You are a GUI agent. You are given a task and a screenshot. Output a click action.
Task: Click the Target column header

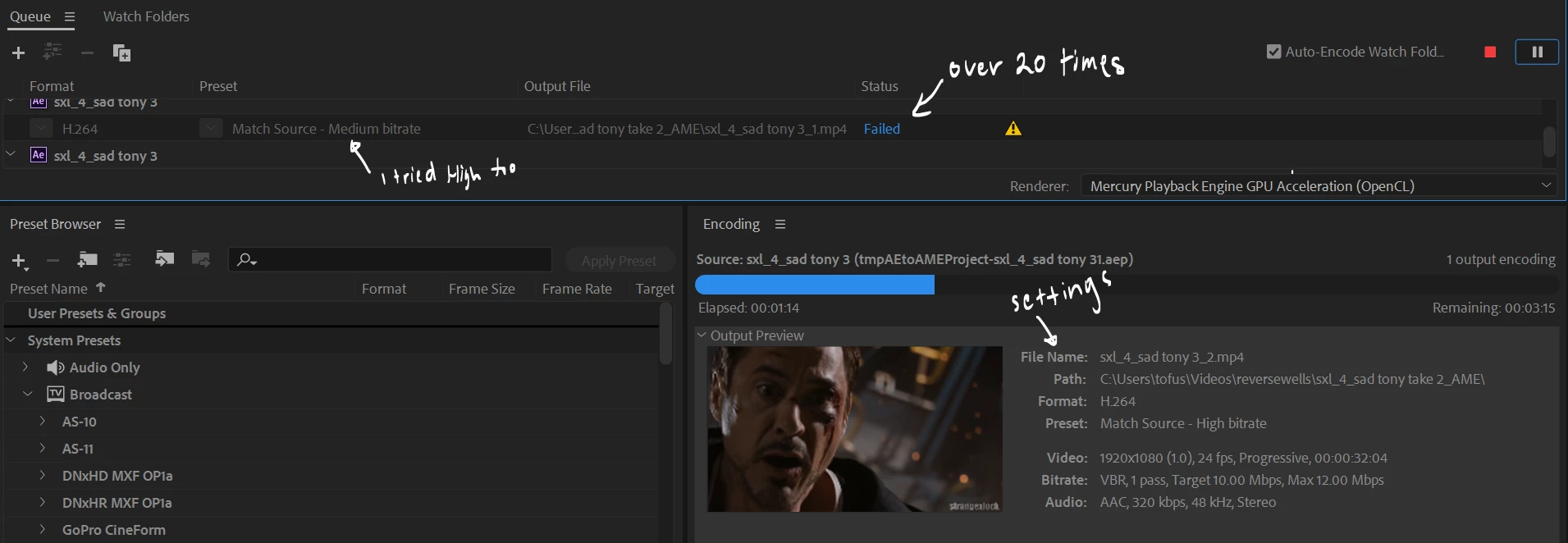(x=655, y=289)
